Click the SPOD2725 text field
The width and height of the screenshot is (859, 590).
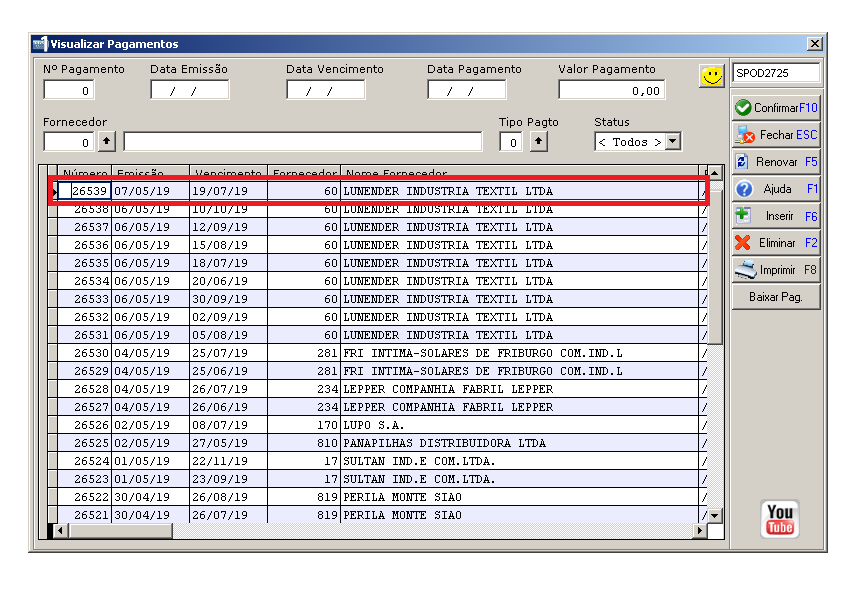click(x=776, y=73)
